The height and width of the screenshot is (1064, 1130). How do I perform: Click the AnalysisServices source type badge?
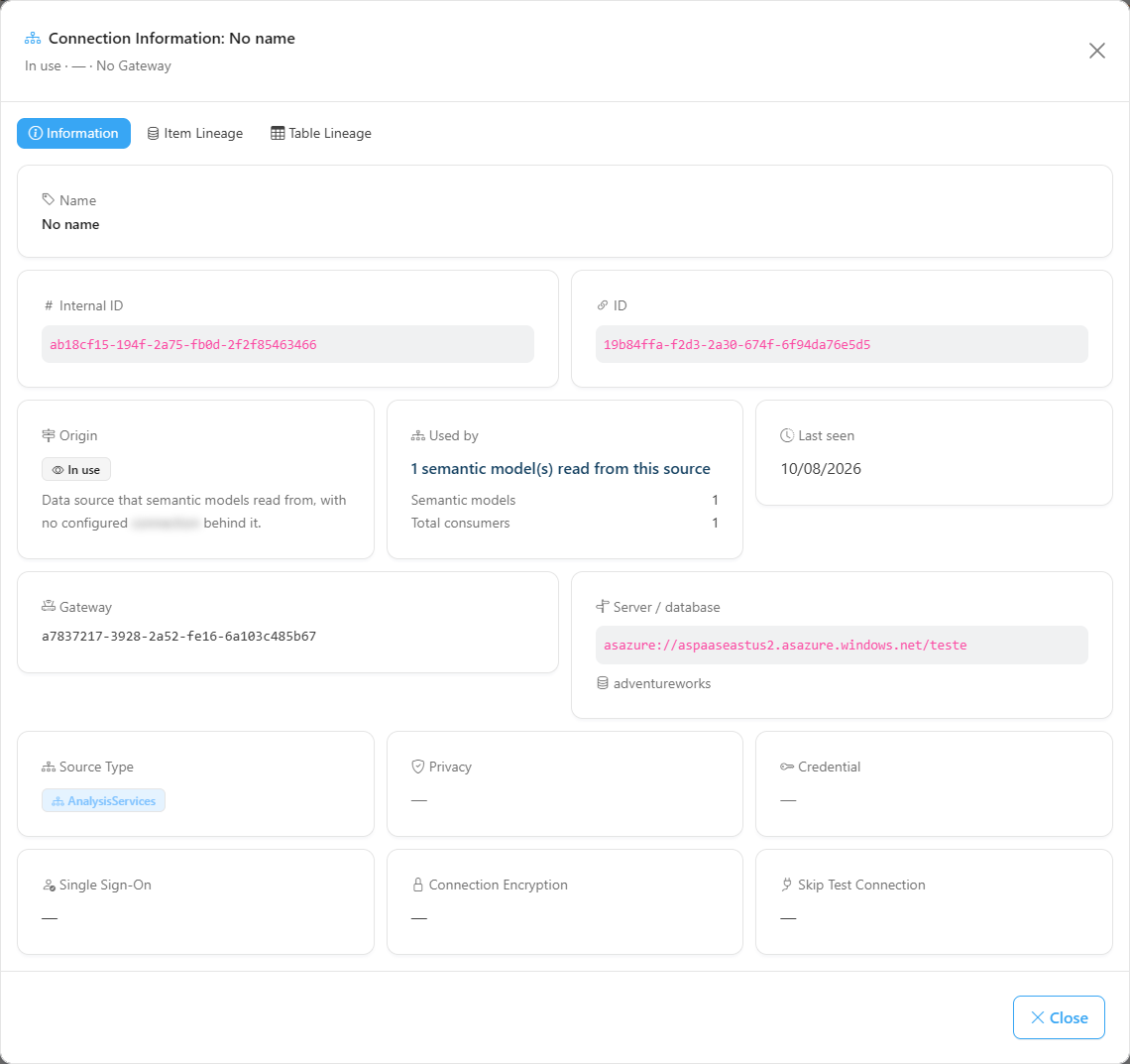[103, 801]
